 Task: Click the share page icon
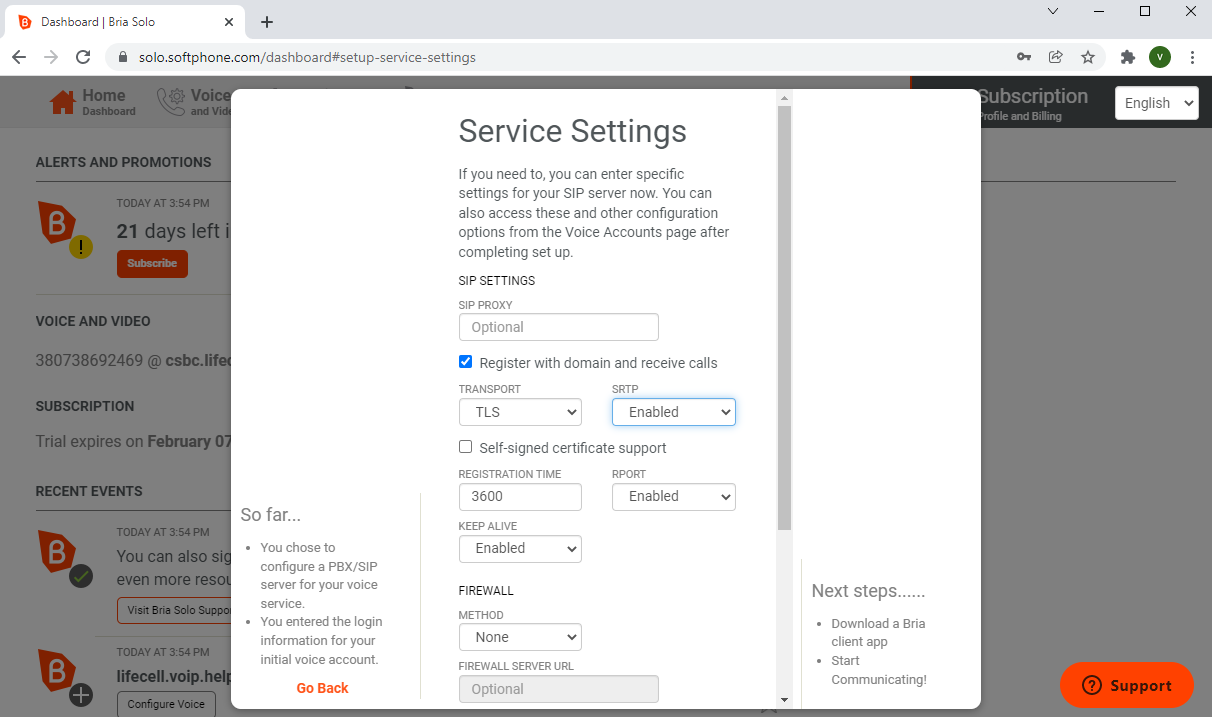(x=1056, y=57)
